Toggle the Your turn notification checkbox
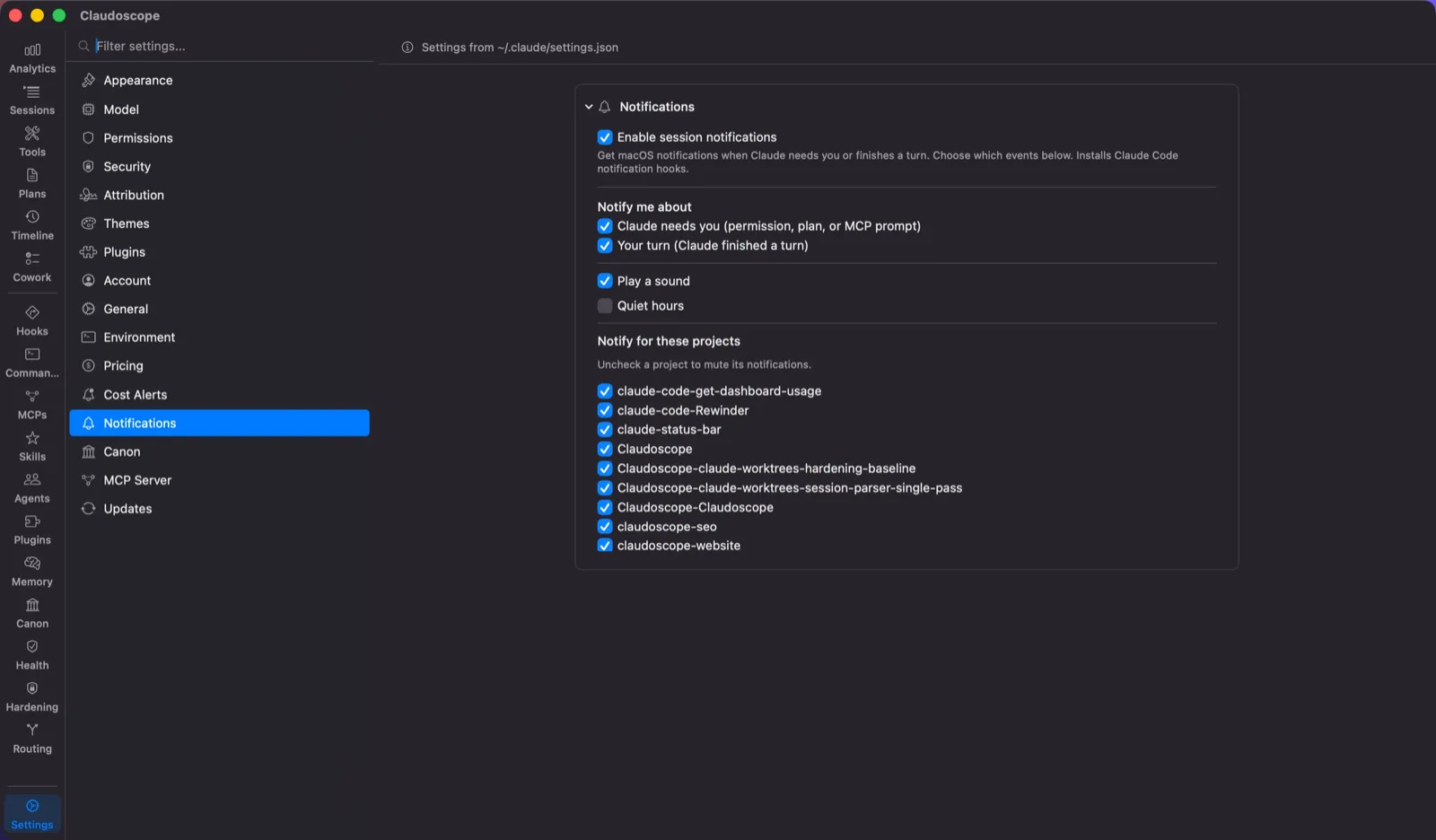This screenshot has height=840, width=1436. coord(605,246)
